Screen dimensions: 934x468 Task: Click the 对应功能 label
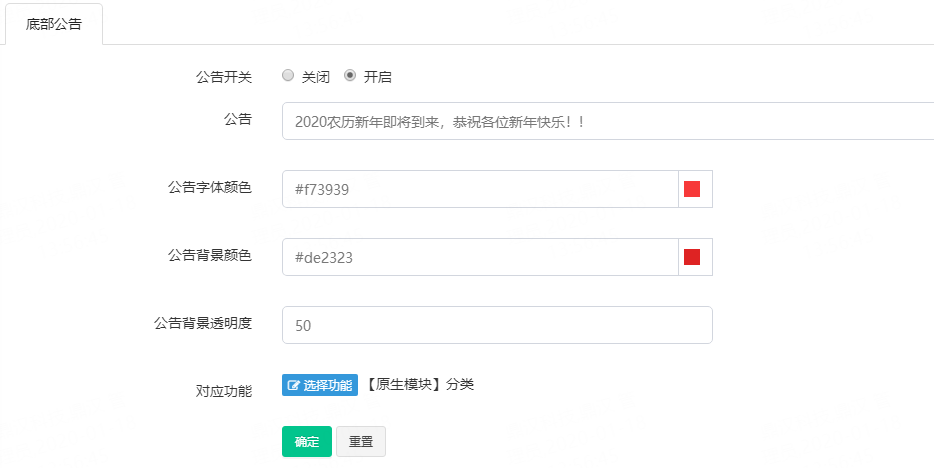(224, 392)
